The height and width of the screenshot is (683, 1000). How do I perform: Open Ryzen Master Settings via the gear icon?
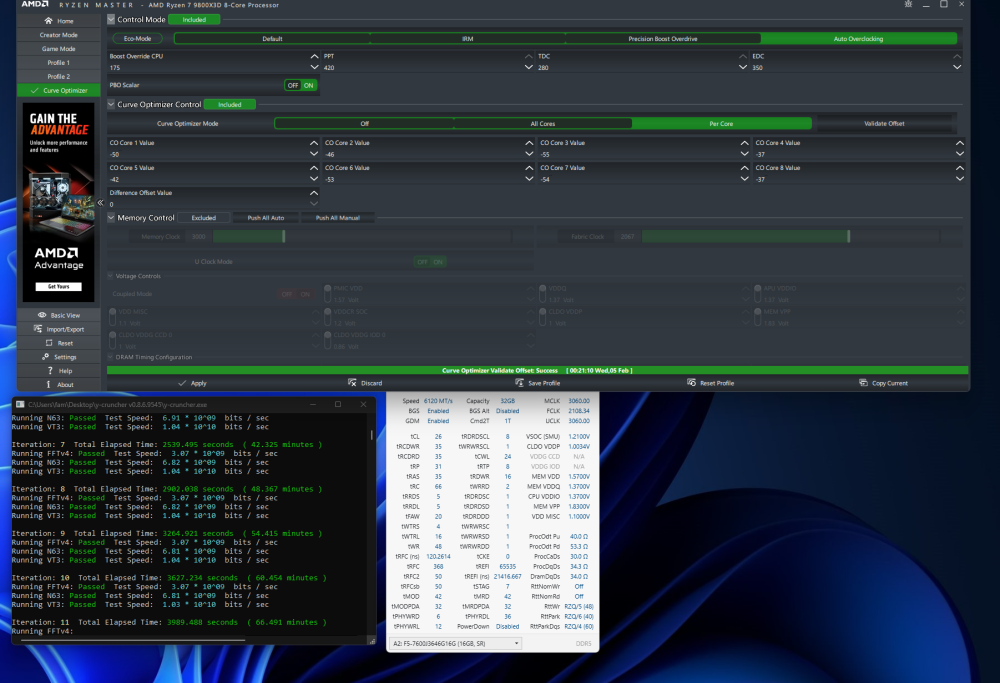click(x=45, y=356)
